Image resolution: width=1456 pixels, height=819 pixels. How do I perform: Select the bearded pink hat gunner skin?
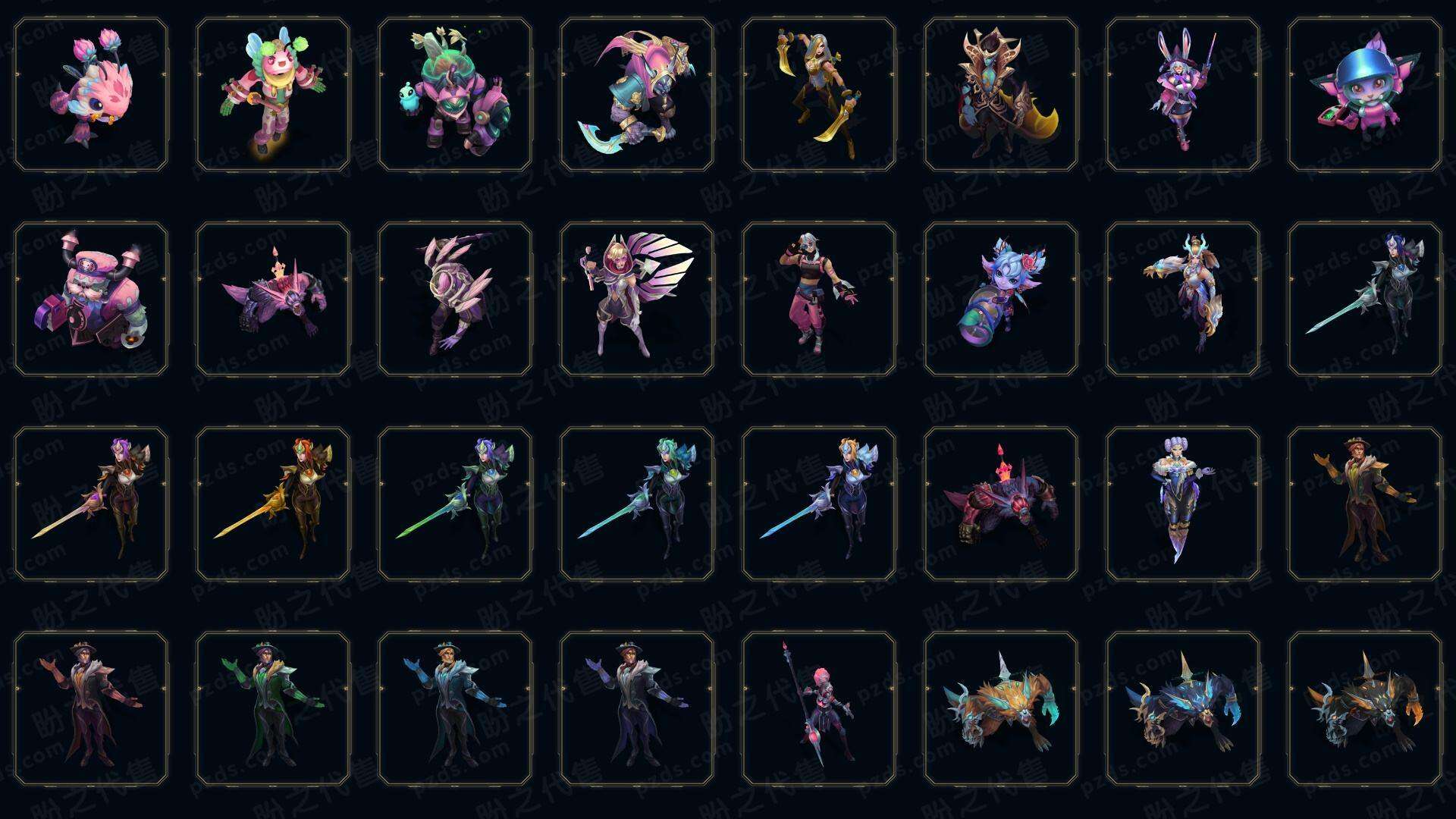pos(91,299)
